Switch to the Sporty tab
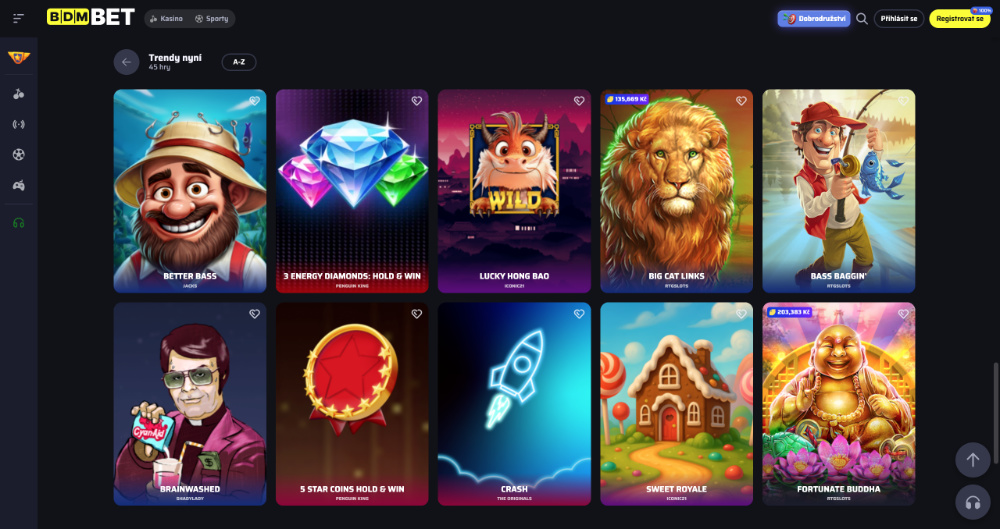This screenshot has height=529, width=1000. coord(212,19)
